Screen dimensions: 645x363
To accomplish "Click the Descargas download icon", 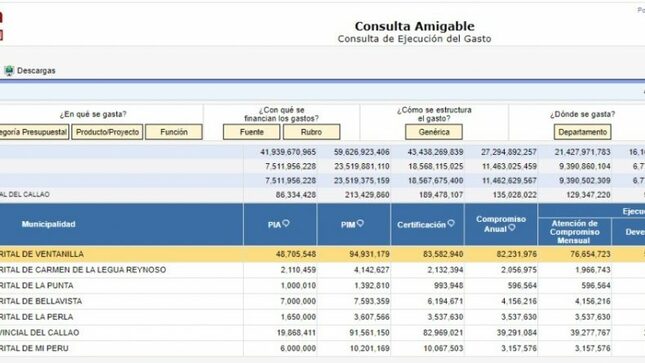I will pyautogui.click(x=9, y=70).
